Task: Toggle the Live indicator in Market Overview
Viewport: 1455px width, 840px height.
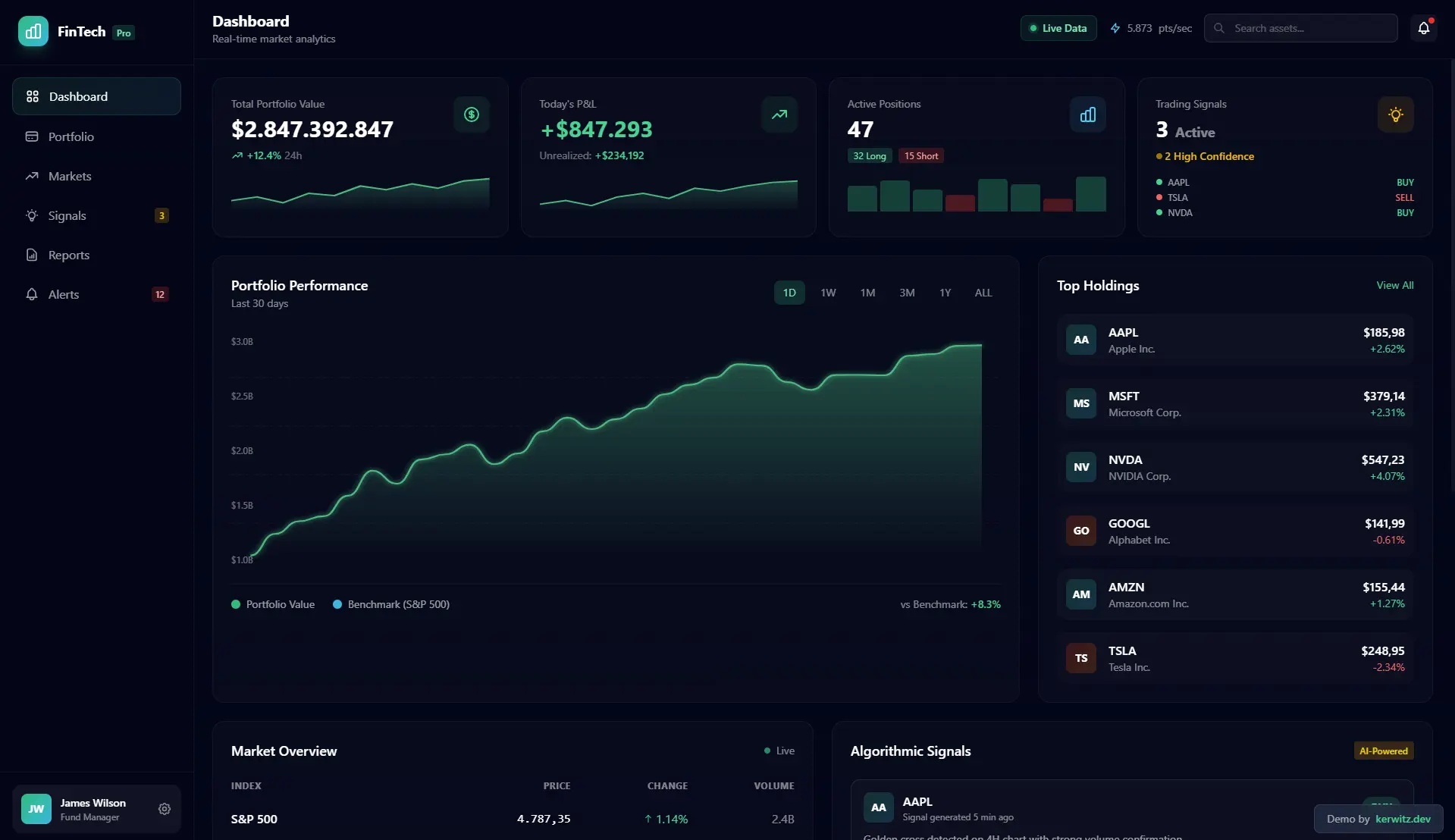Action: pyautogui.click(x=779, y=751)
